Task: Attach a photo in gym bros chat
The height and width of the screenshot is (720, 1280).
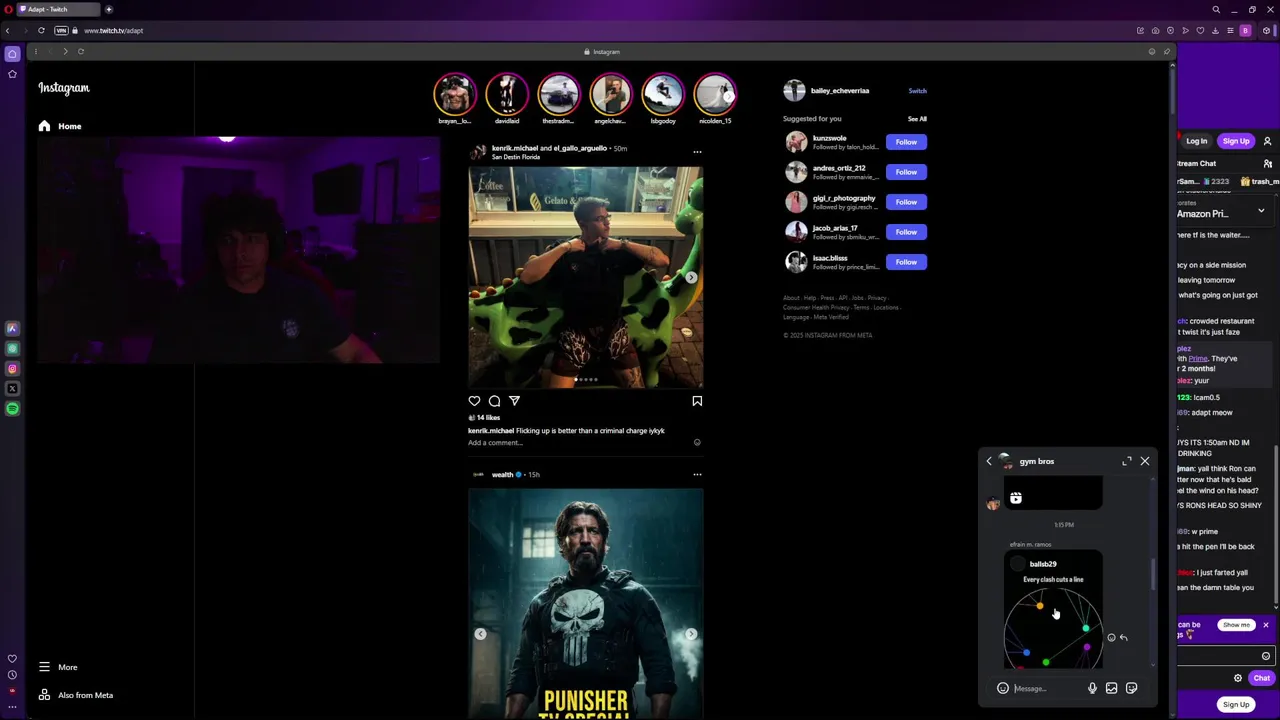Action: tap(1111, 688)
